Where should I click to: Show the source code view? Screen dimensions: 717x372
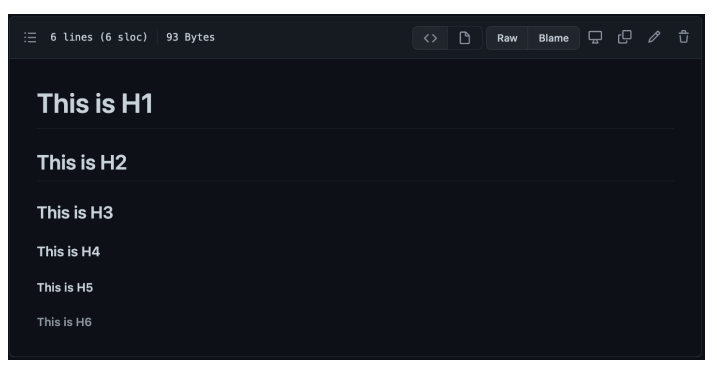(x=430, y=38)
